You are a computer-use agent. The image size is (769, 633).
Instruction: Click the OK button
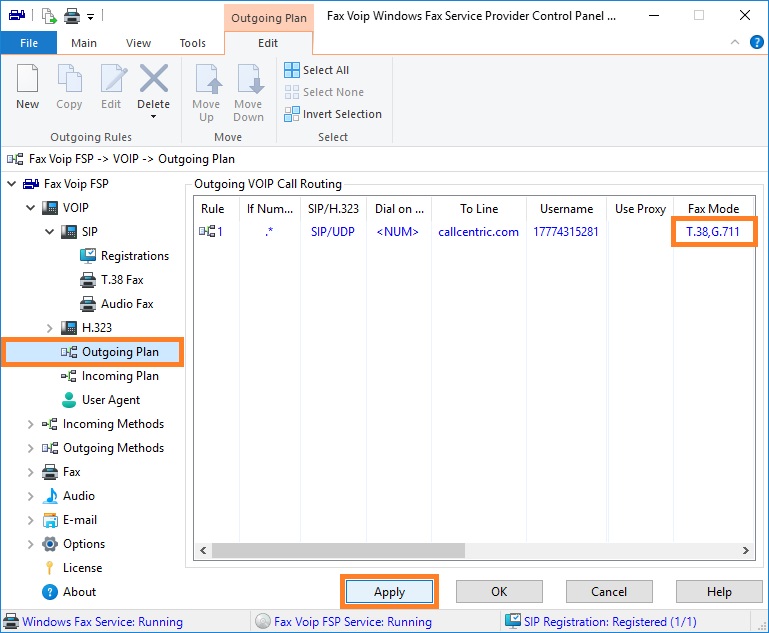(499, 592)
